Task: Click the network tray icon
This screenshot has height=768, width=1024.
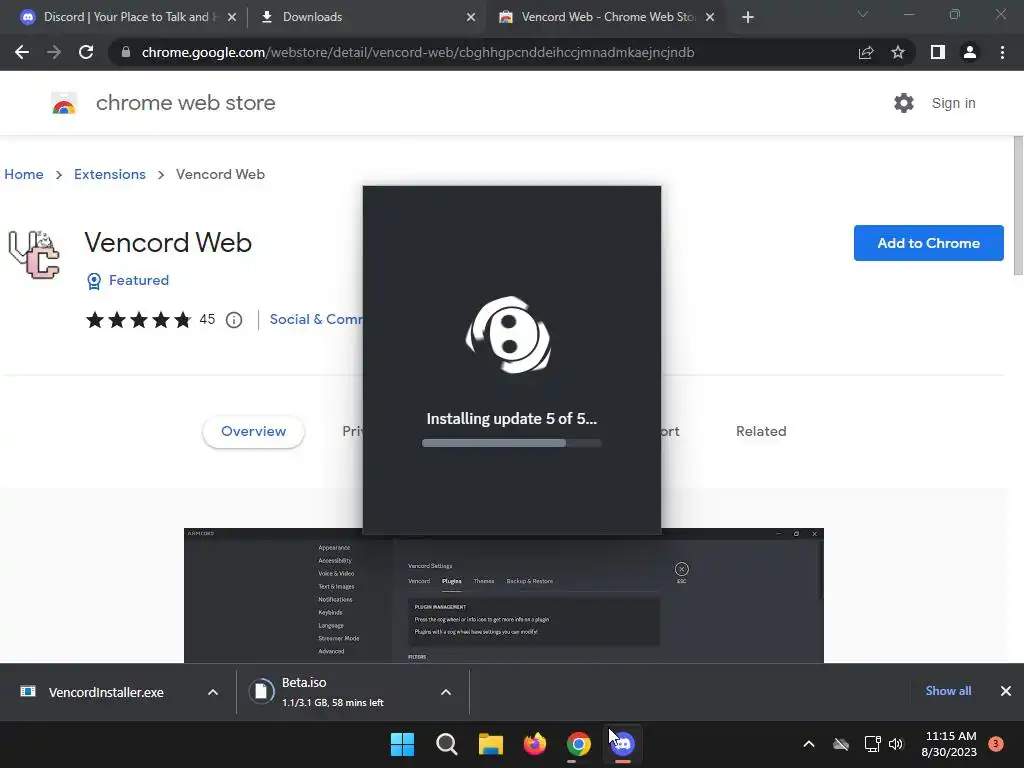Action: [872, 744]
